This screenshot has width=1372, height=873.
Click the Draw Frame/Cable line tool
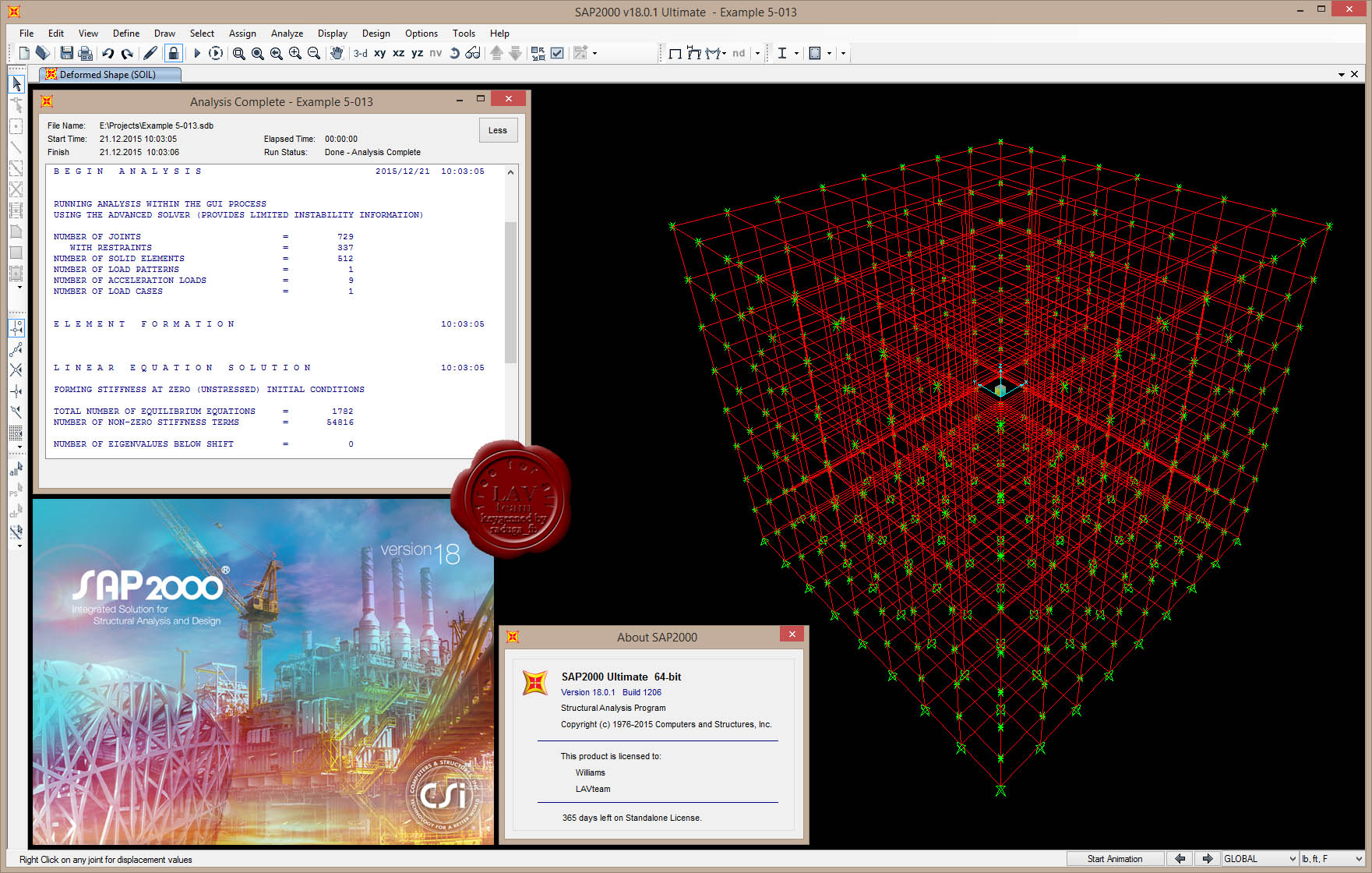[x=16, y=147]
